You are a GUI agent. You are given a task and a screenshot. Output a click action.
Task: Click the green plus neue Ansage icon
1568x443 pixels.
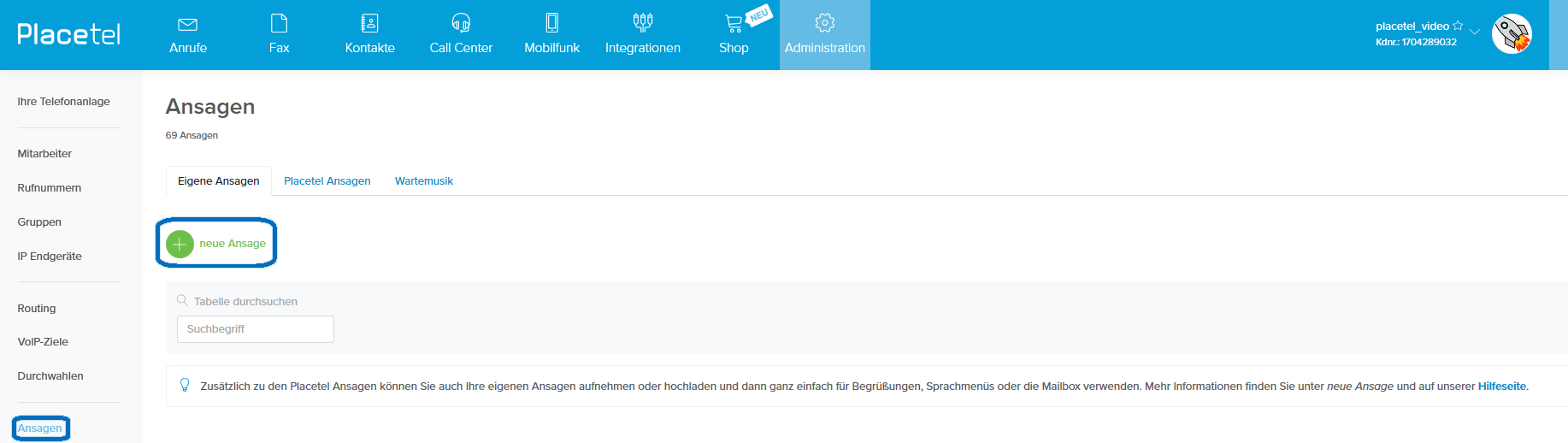click(x=180, y=244)
